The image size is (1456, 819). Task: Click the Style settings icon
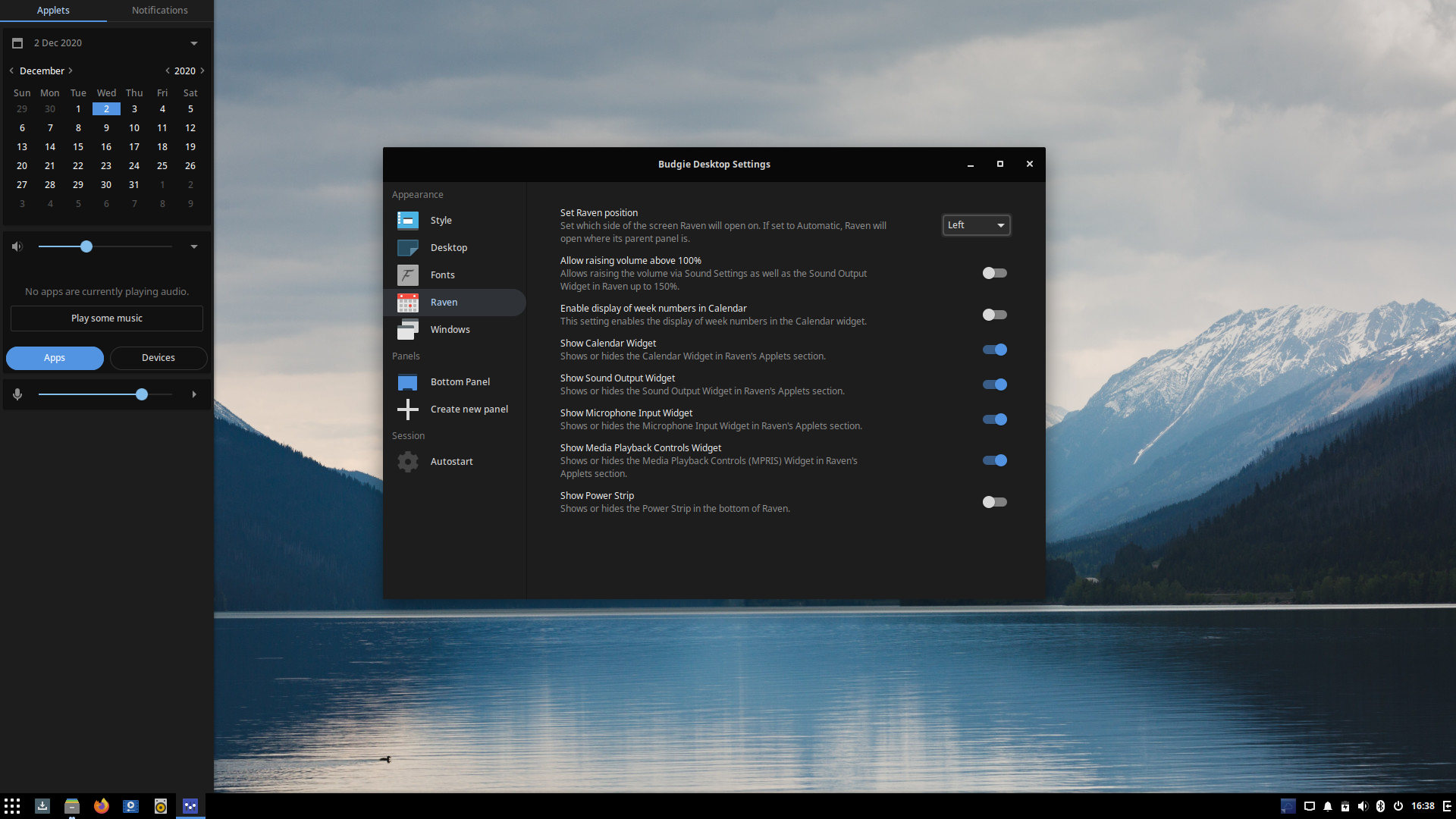pos(407,220)
